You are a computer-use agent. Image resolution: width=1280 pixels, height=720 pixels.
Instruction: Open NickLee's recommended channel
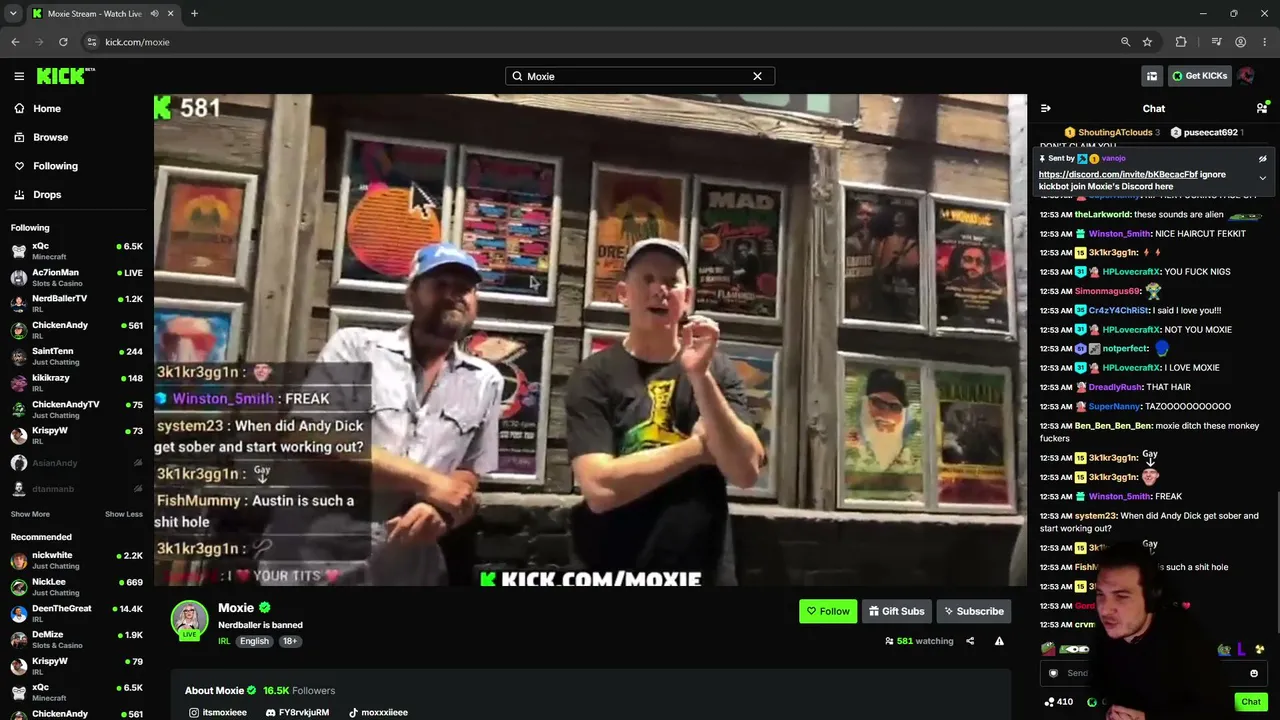[75, 586]
